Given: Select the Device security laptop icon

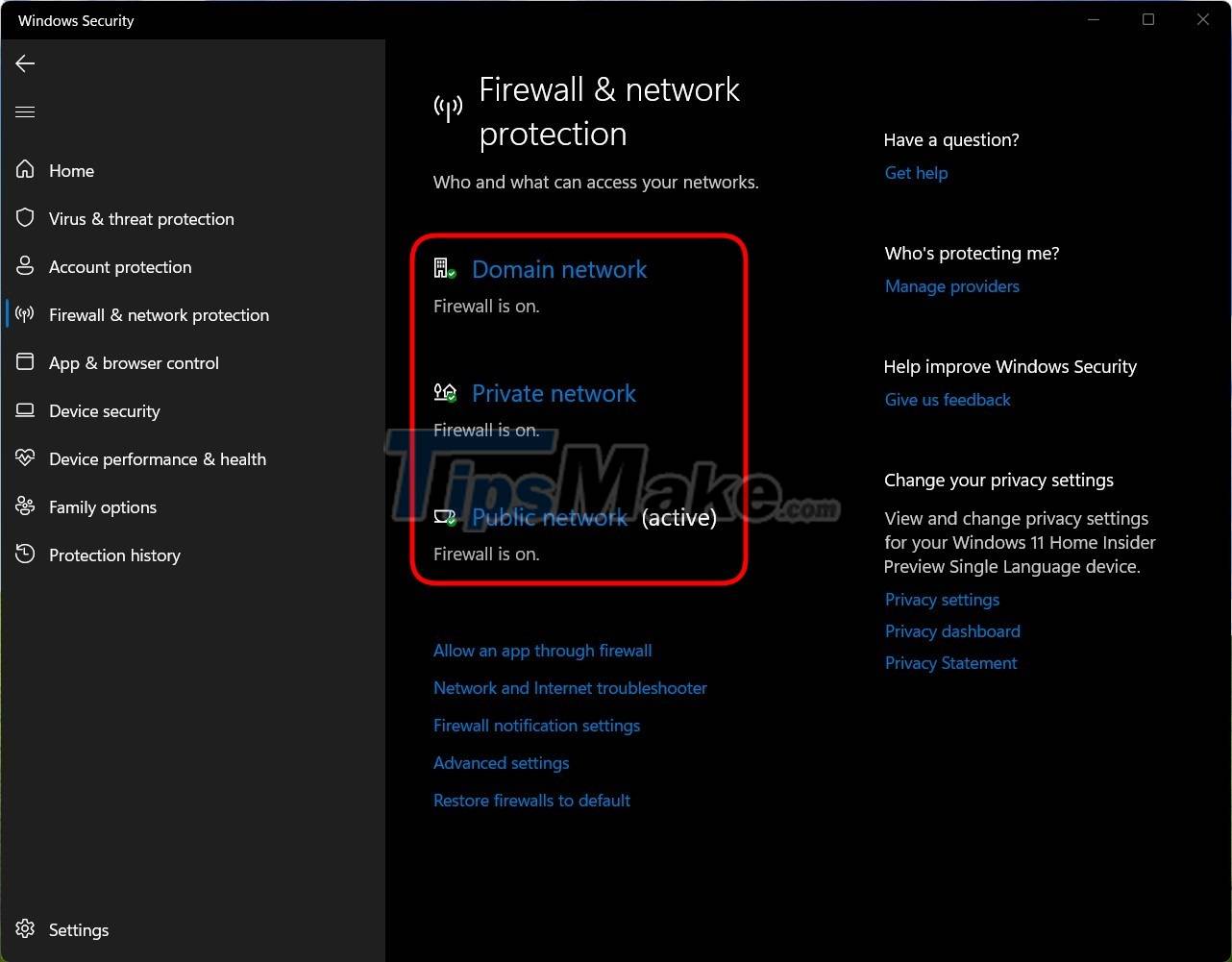Looking at the screenshot, I should pyautogui.click(x=25, y=410).
